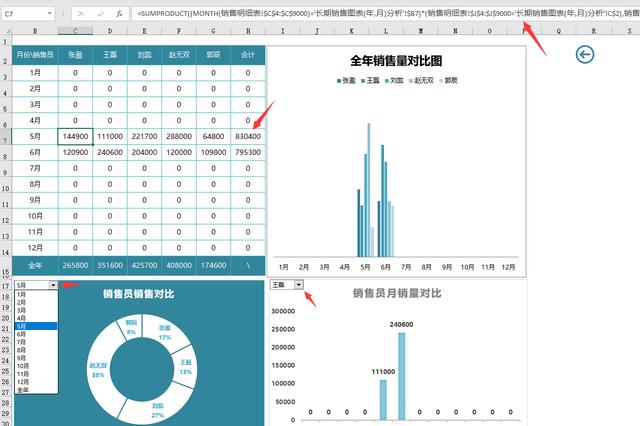
Task: Click the formula bar cancel X icon
Action: tap(80, 15)
